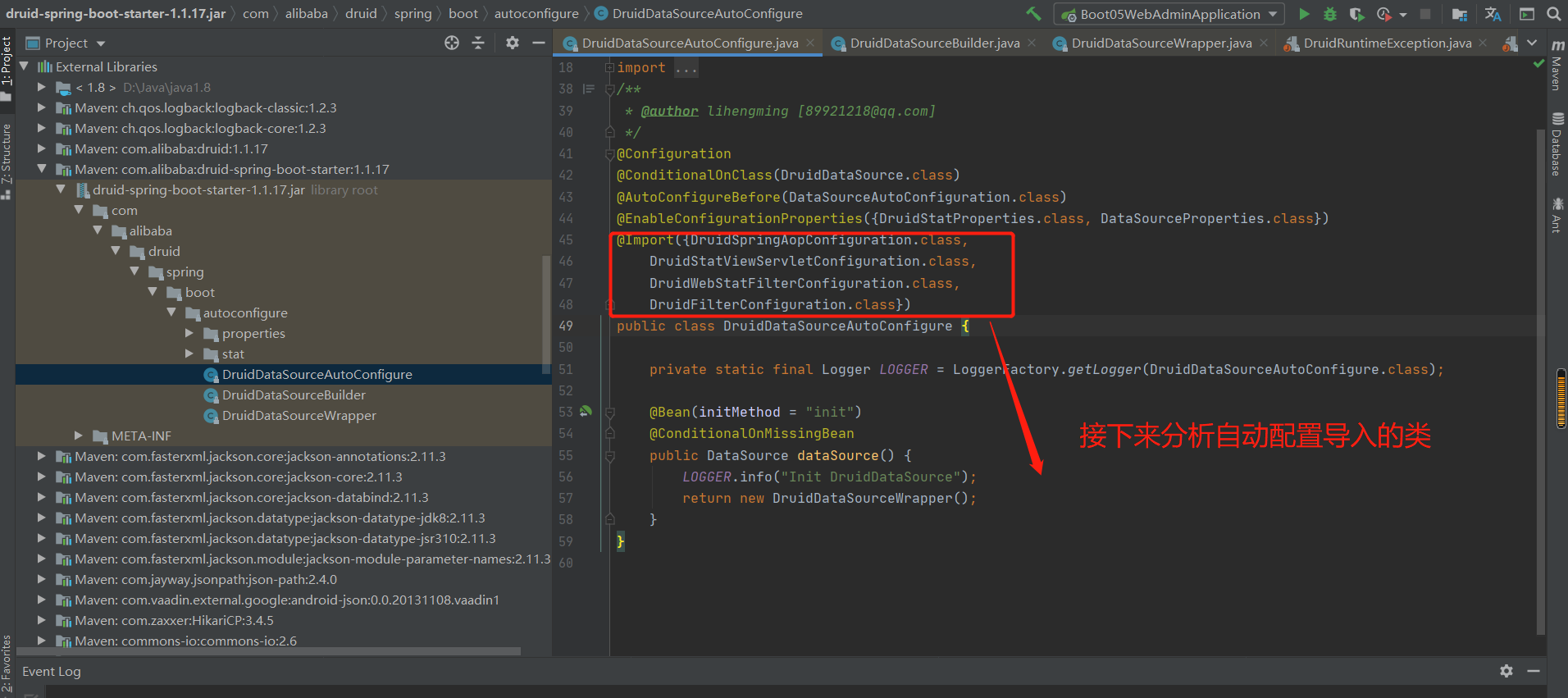This screenshot has width=1568, height=698.
Task: Switch to the DruidDataSourceWrapper.java tab
Action: tap(1160, 43)
